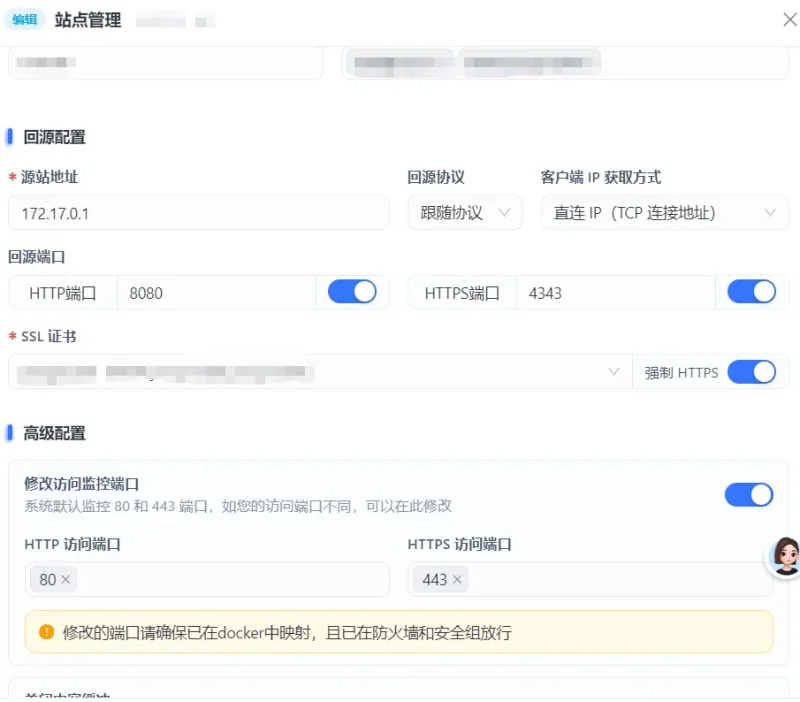Viewport: 800px width, 702px height.
Task: Click the 系统默认监控 80 和 443 description text
Action: click(238, 506)
